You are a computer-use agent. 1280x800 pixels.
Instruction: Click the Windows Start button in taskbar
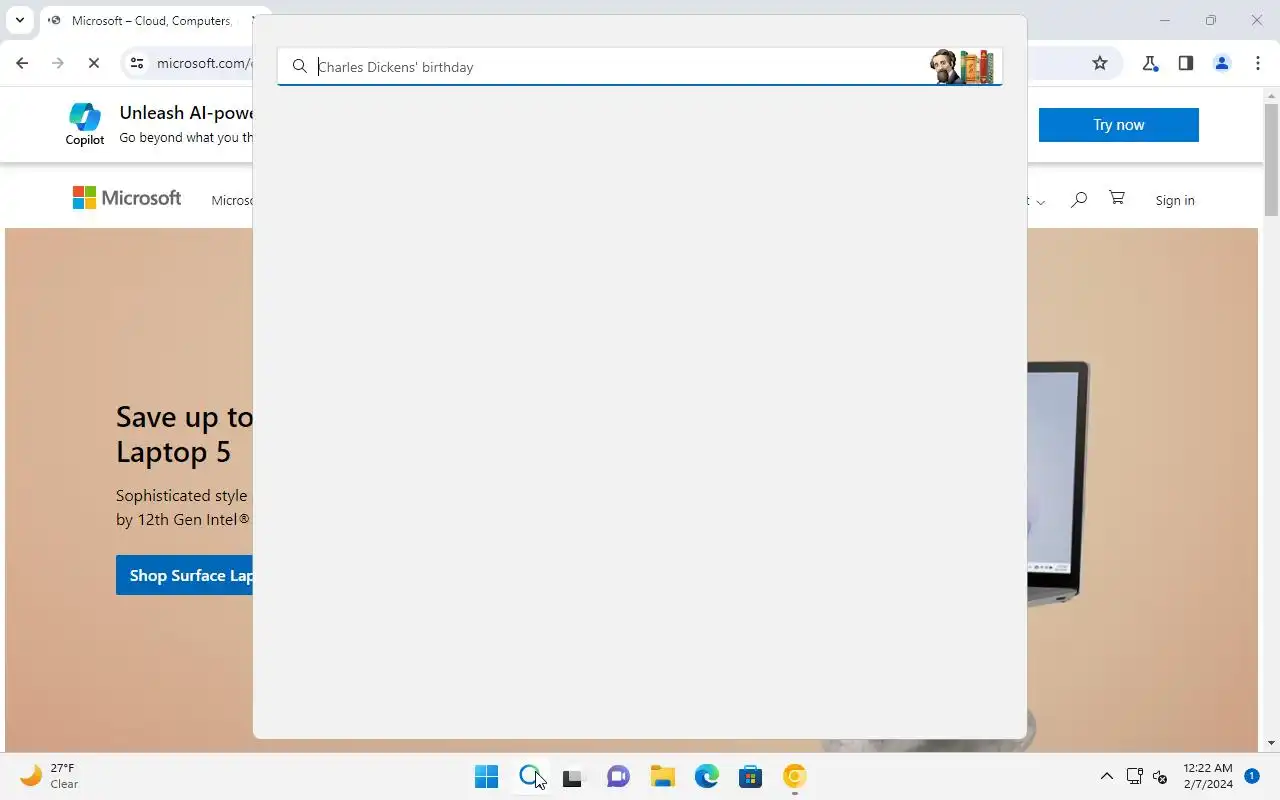click(x=486, y=776)
